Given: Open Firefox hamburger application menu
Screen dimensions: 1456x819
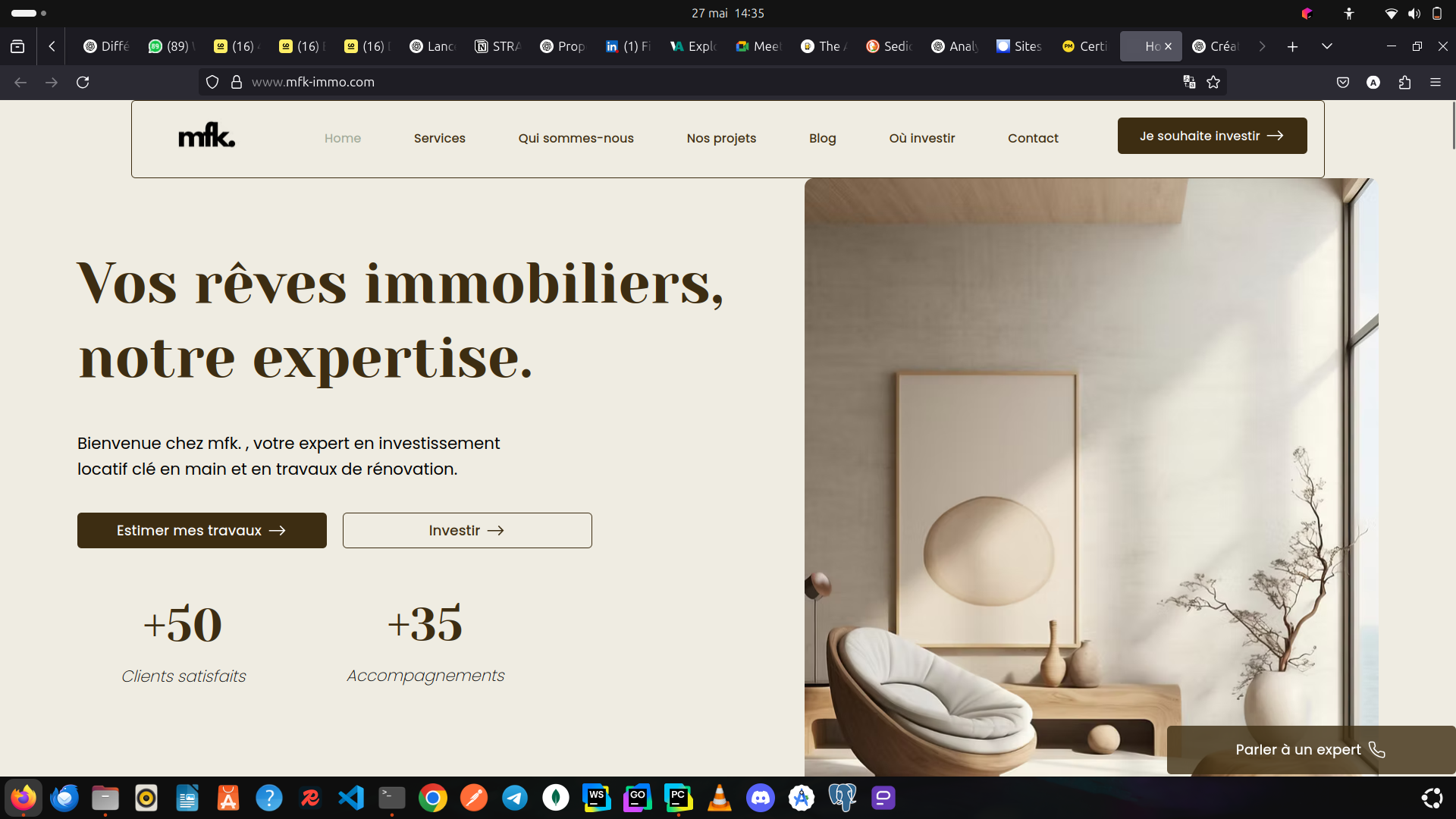Looking at the screenshot, I should 1436,82.
